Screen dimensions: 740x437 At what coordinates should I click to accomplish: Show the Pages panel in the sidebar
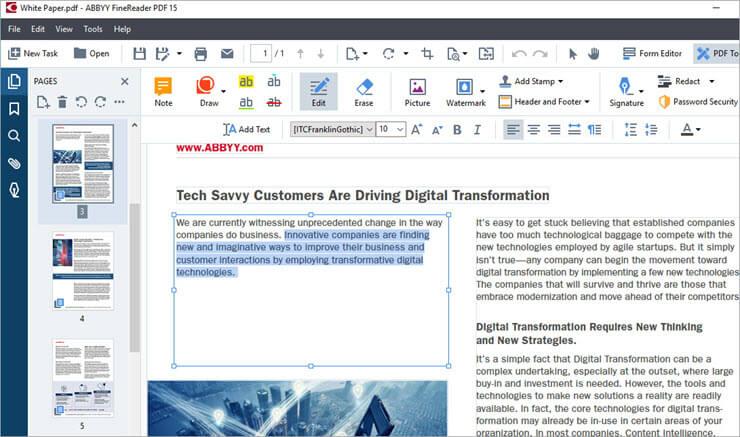pos(14,82)
